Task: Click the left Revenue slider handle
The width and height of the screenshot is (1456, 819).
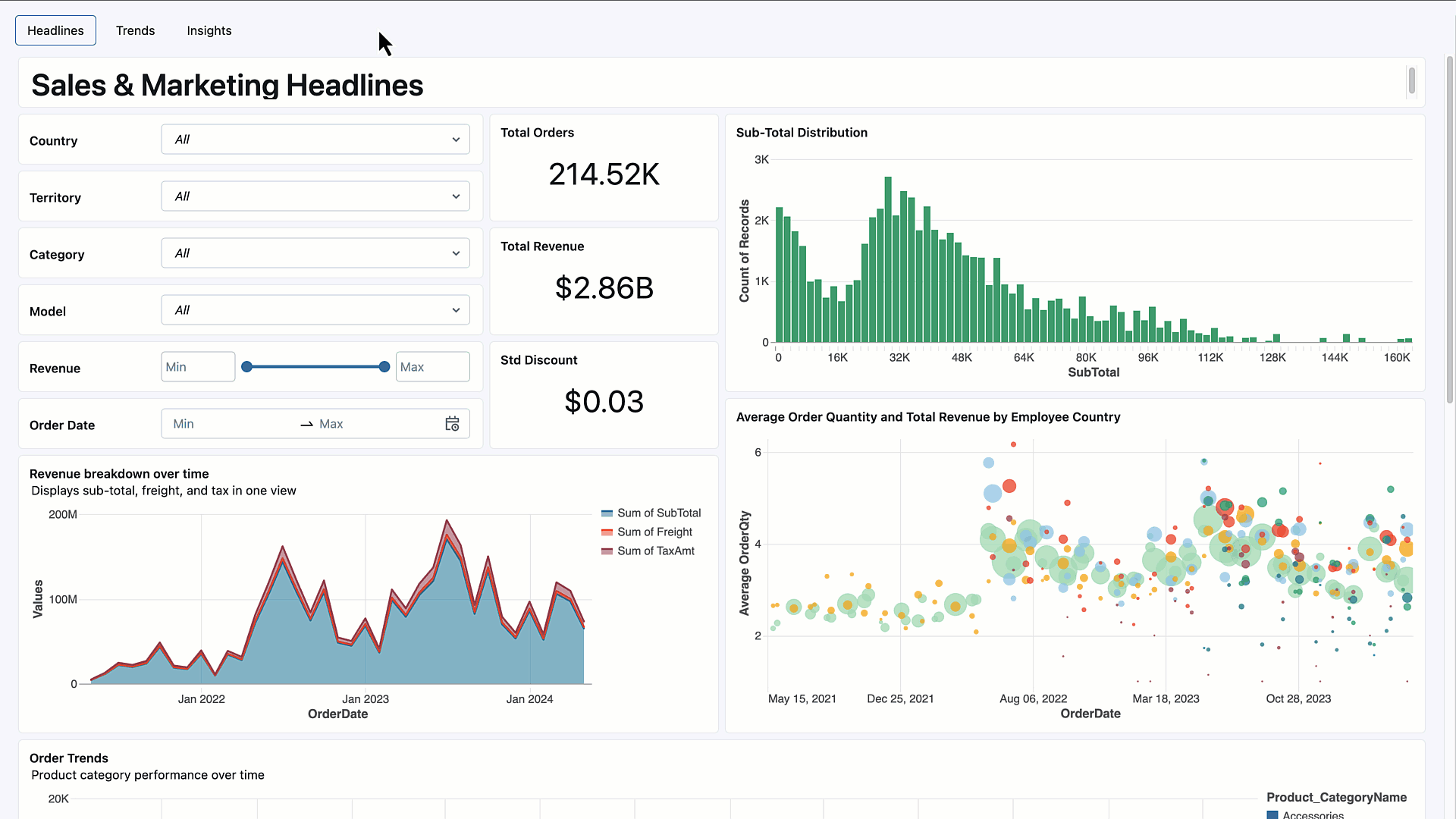Action: [x=246, y=367]
